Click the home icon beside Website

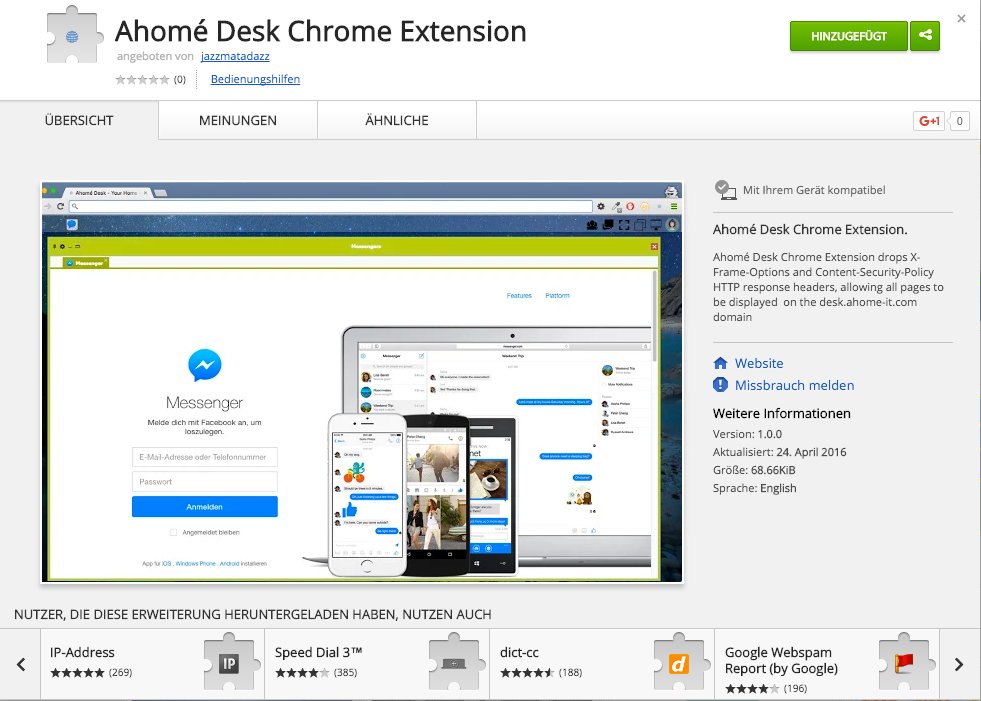[x=720, y=363]
